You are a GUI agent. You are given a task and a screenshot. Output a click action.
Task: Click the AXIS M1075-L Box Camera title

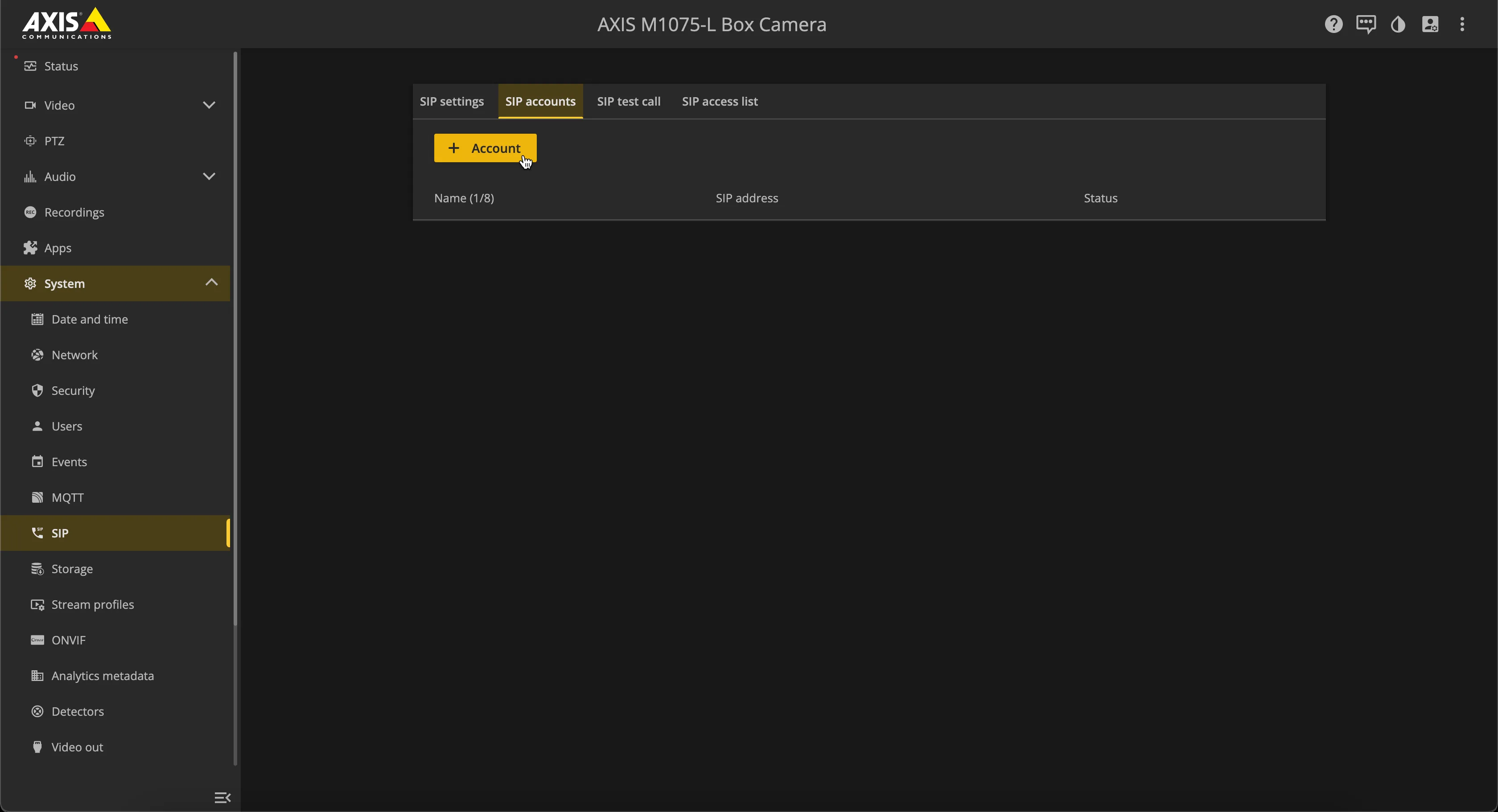tap(712, 25)
